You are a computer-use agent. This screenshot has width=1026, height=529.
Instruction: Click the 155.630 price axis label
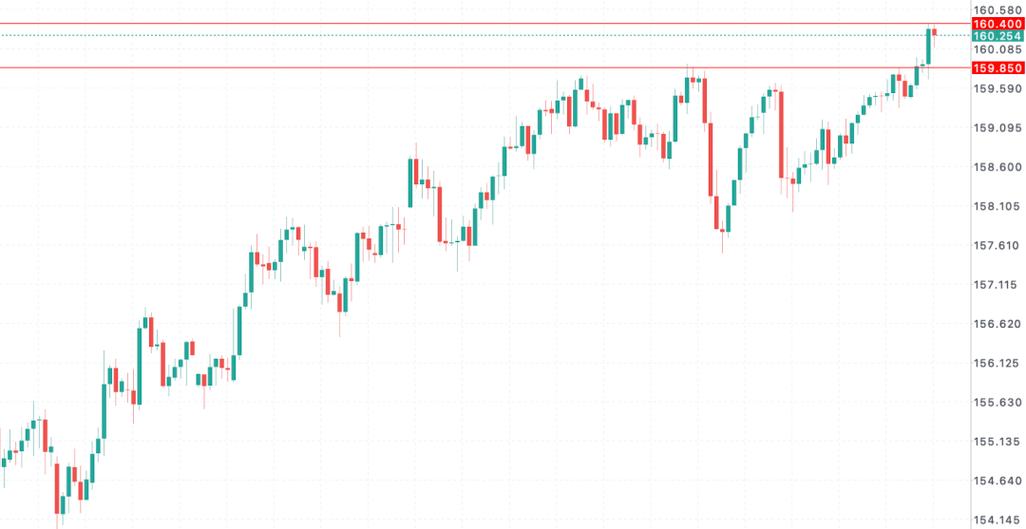click(x=997, y=403)
